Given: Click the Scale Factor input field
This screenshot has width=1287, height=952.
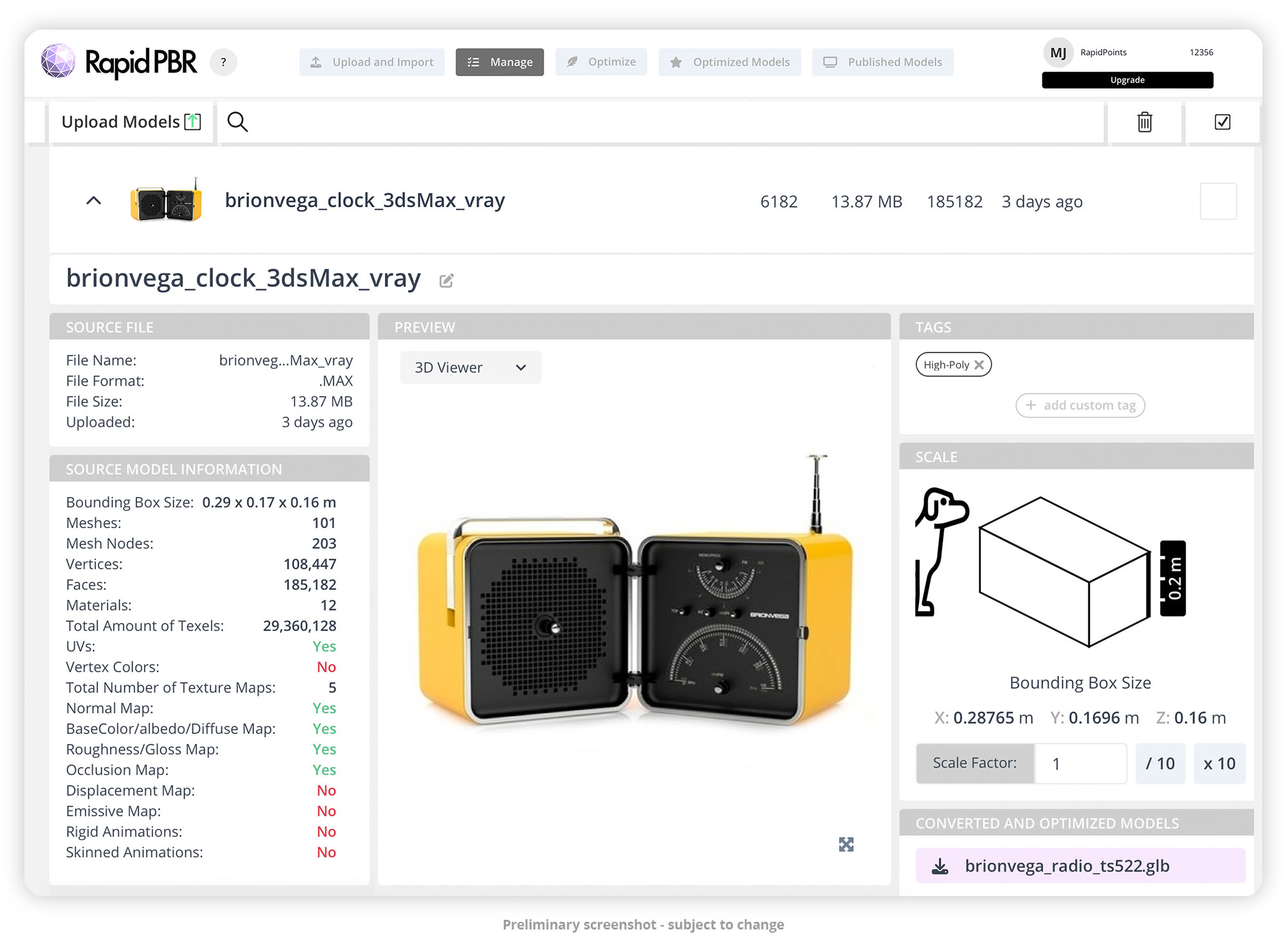Looking at the screenshot, I should click(1080, 764).
